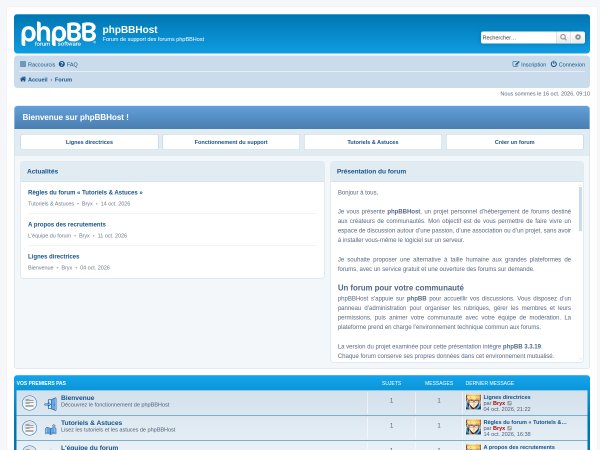View latest post icon in Bienvenue row
This screenshot has height=450, width=600.
coord(509,403)
